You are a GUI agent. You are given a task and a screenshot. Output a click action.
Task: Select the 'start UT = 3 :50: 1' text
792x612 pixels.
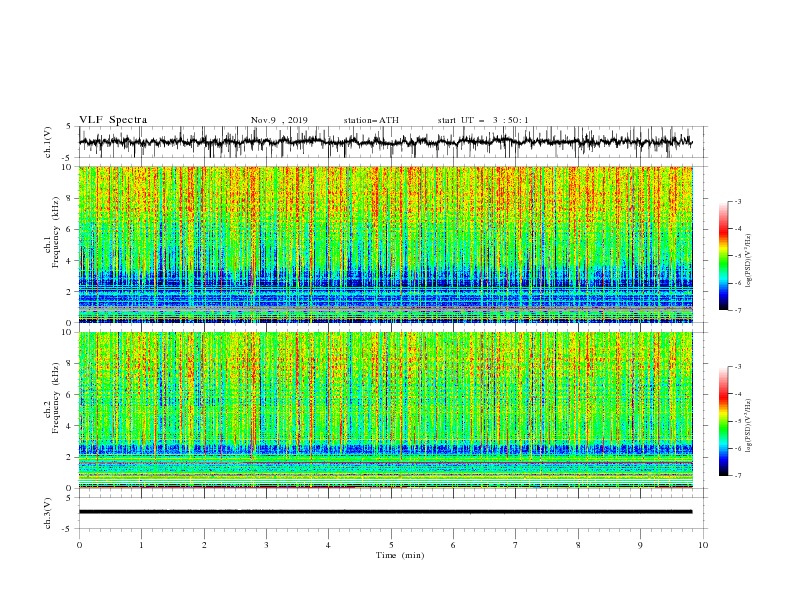(483, 120)
